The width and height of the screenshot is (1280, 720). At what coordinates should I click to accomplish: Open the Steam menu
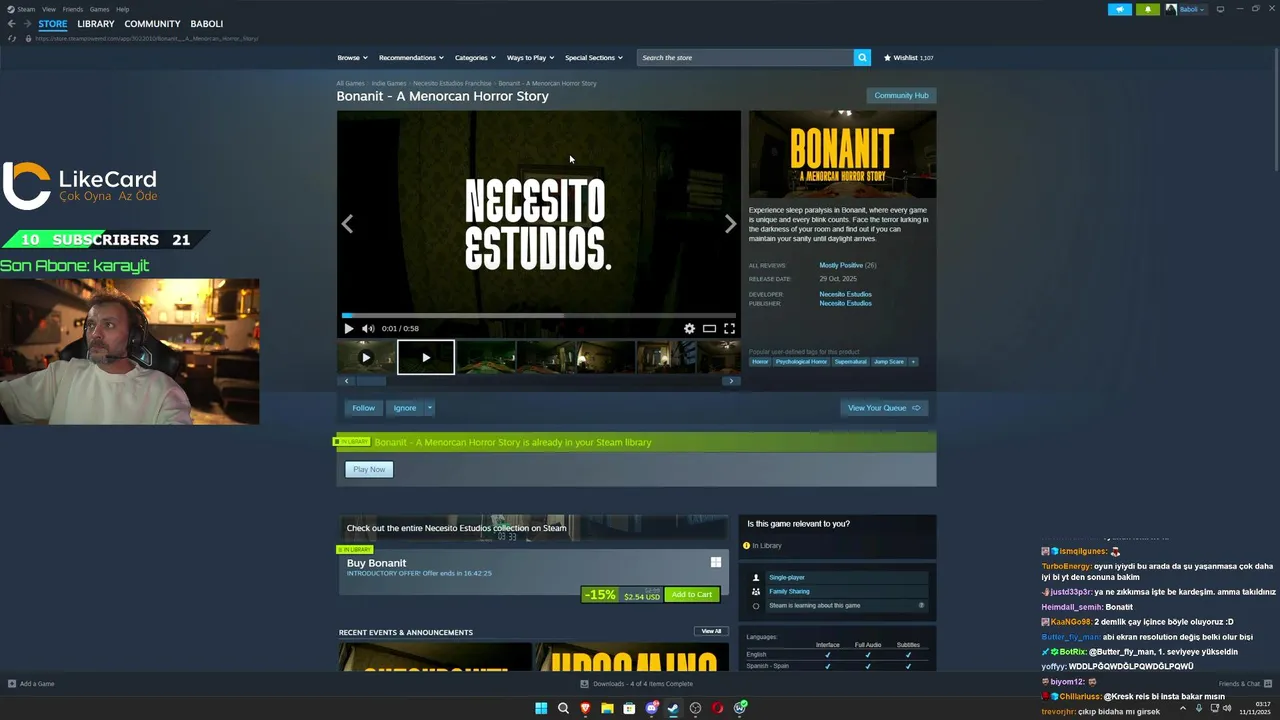[26, 9]
